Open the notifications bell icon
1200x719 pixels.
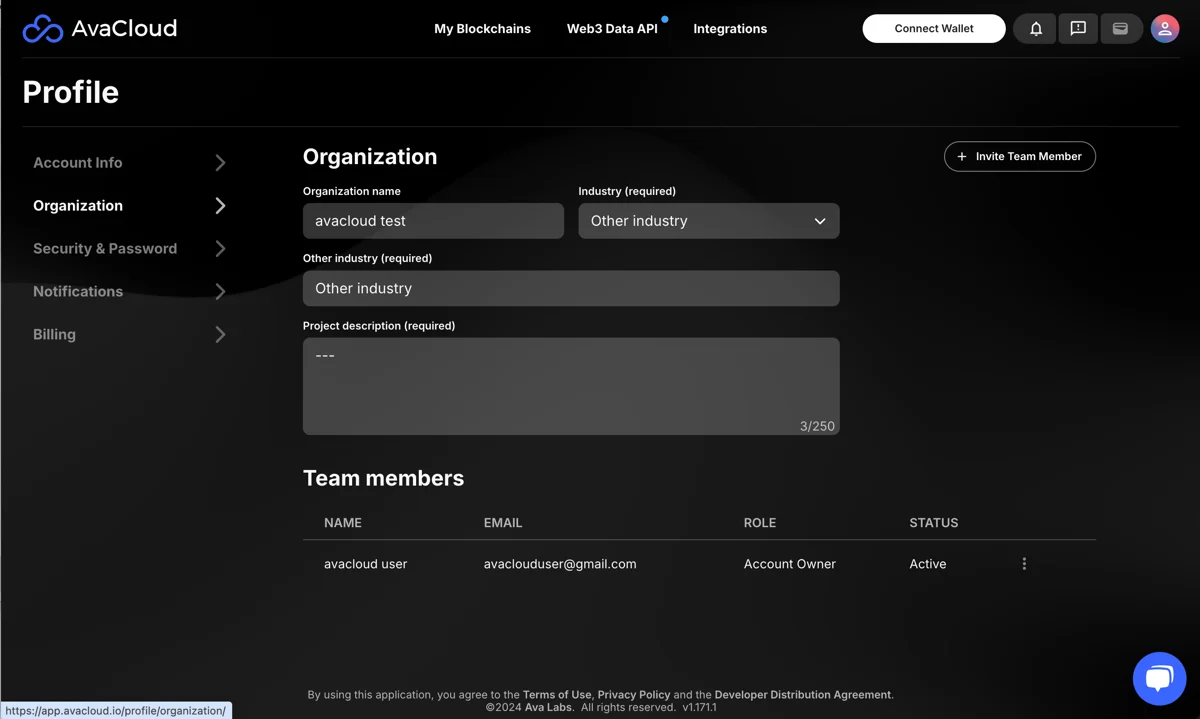tap(1035, 29)
